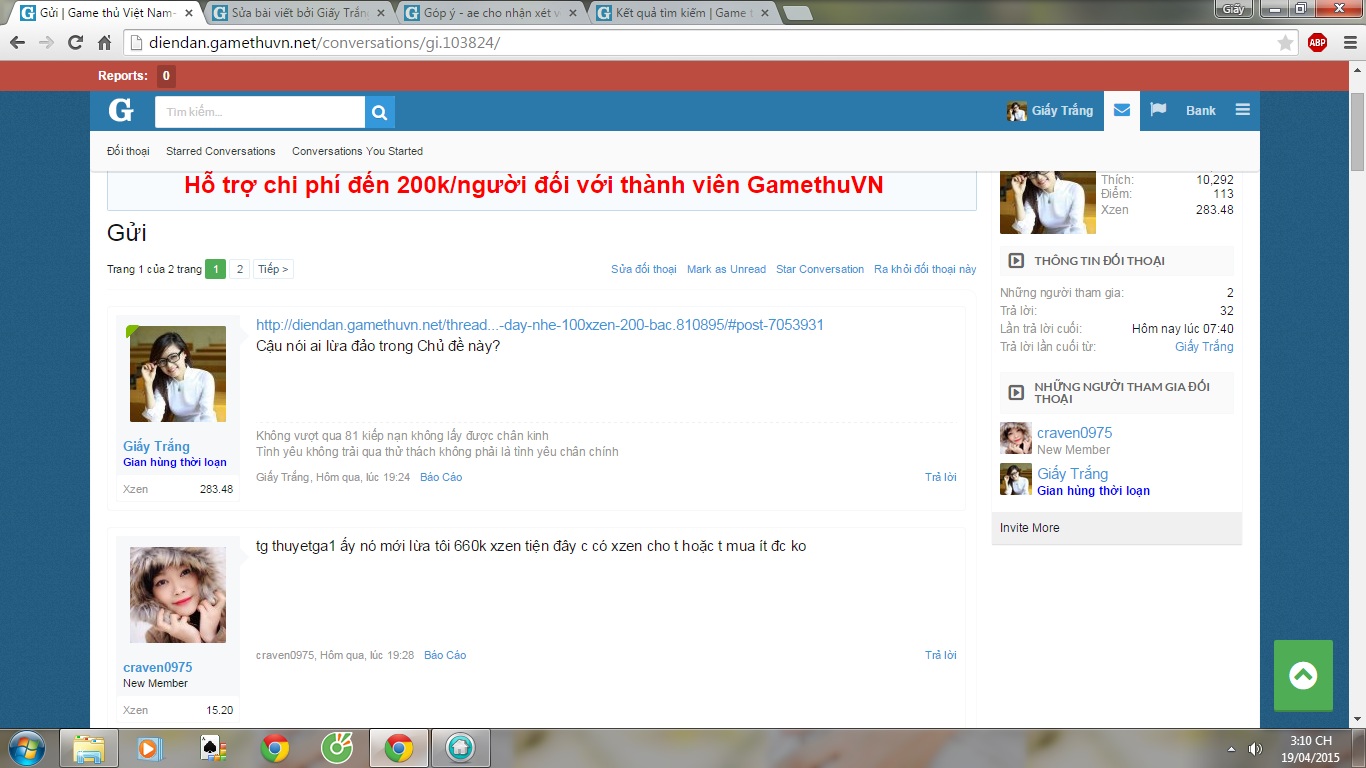The width and height of the screenshot is (1366, 768).
Task: Open Giấy Trắng username under first avatar
Action: pyautogui.click(x=156, y=446)
